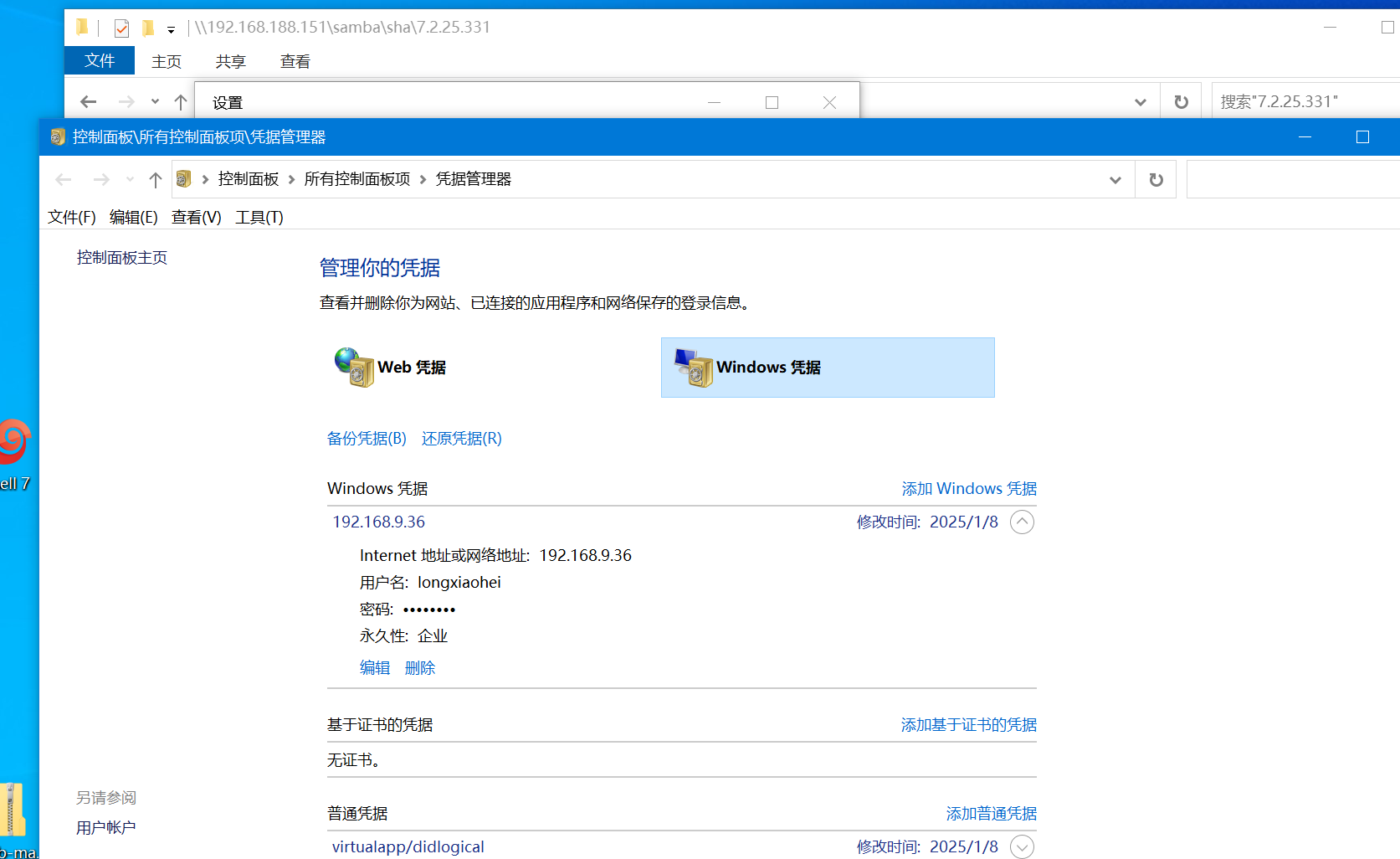This screenshot has width=1400, height=859.
Task: Click the folder icon at File Explorer title bar start
Action: [x=82, y=28]
